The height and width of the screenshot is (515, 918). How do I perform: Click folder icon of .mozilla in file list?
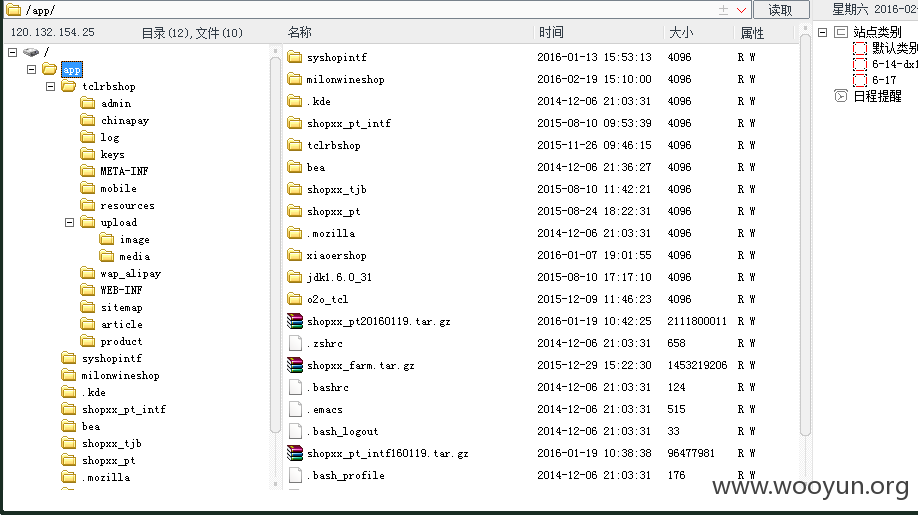click(295, 233)
